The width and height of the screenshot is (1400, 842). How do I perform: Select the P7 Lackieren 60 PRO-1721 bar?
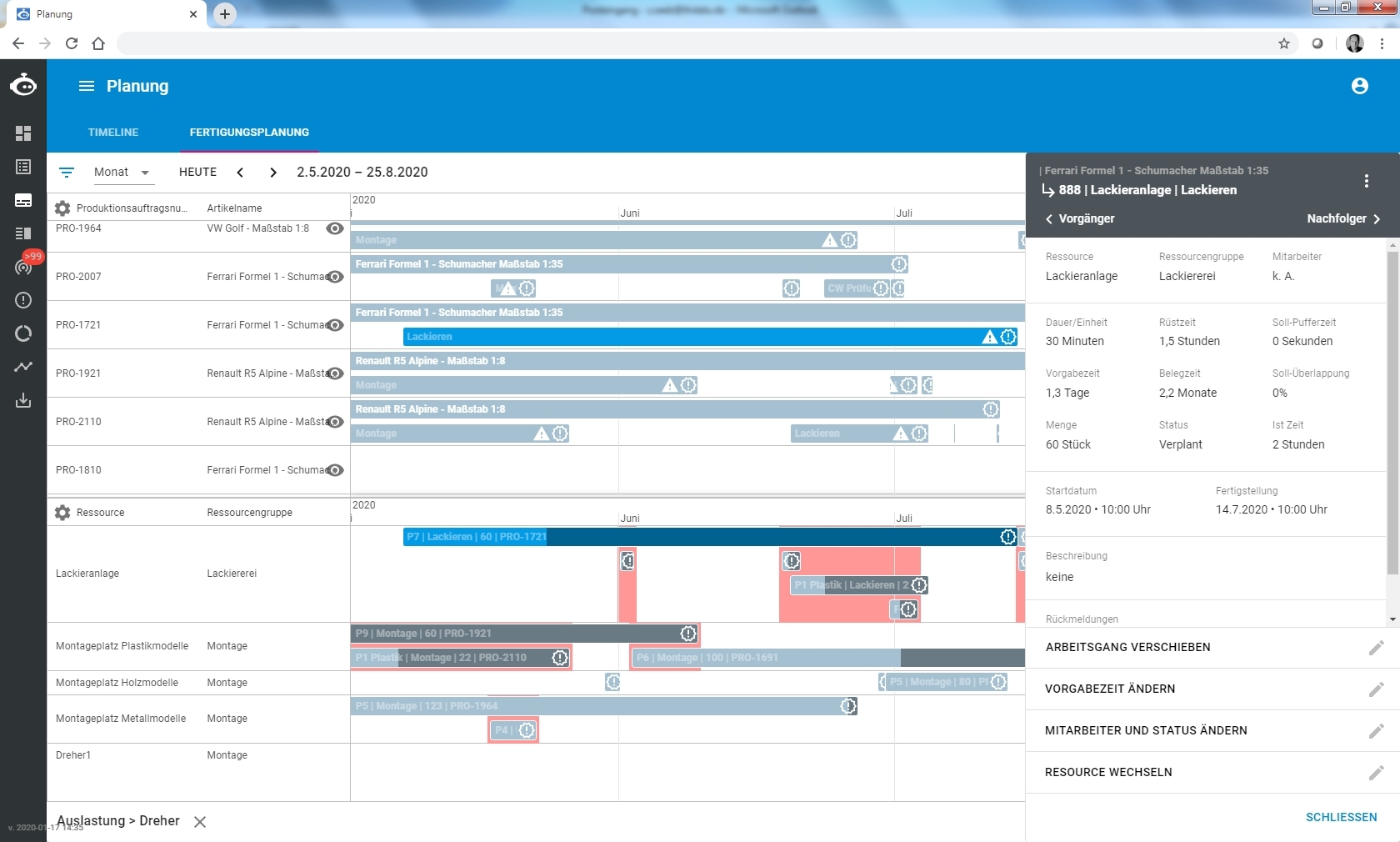coord(712,537)
